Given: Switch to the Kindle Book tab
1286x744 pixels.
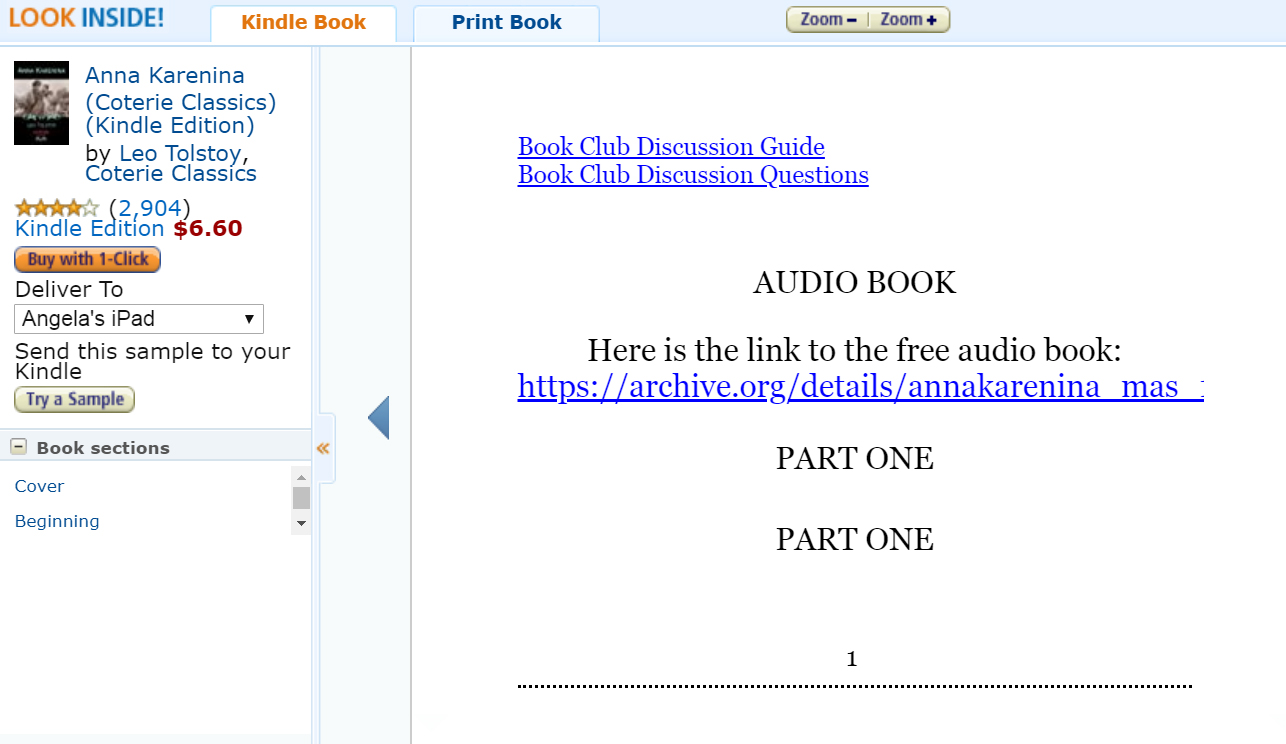Looking at the screenshot, I should 303,22.
